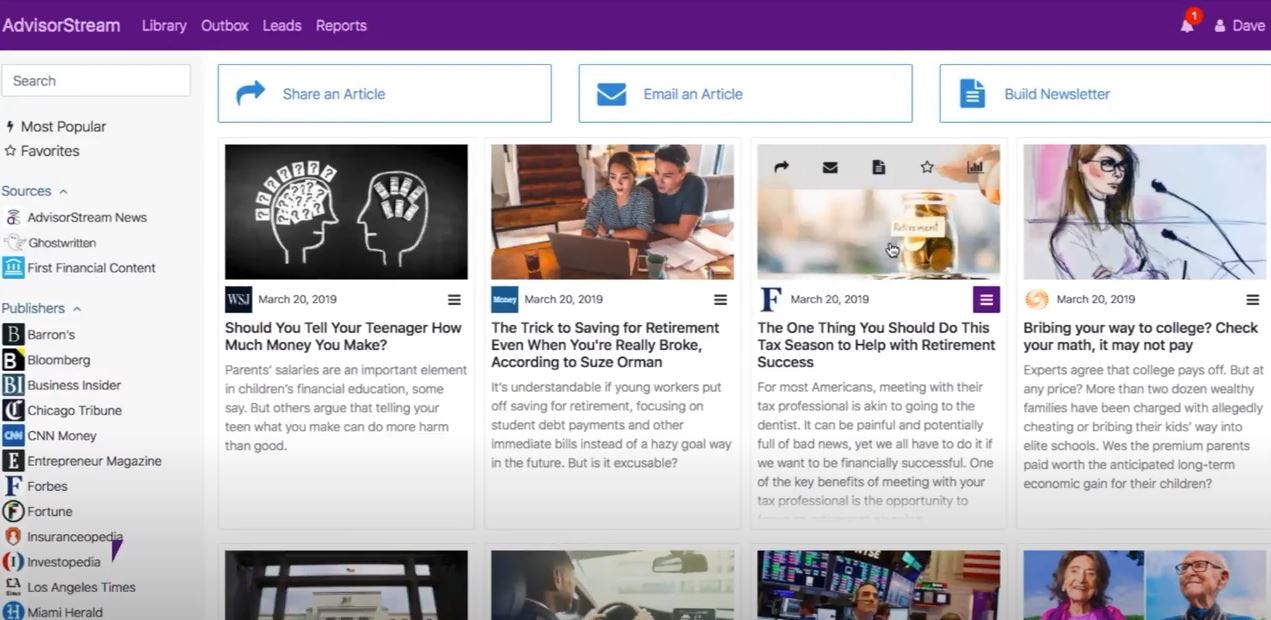The height and width of the screenshot is (620, 1271).
Task: Open the woman at microphones illustration thumbnail
Action: click(1145, 212)
